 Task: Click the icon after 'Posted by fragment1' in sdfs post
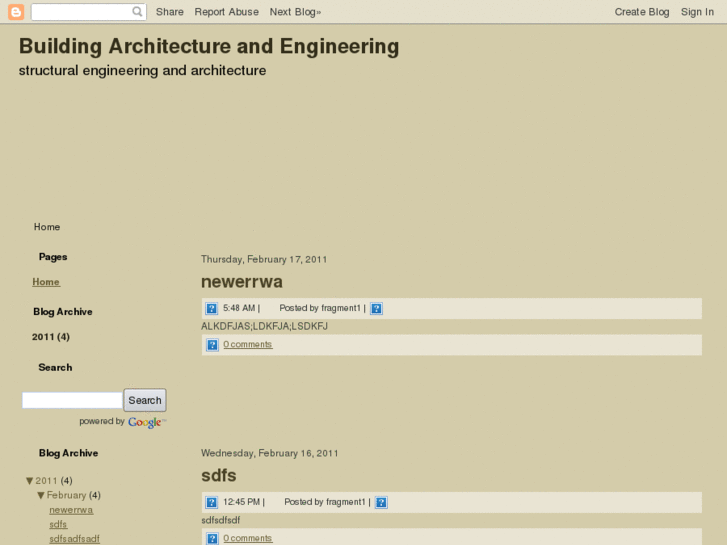click(x=381, y=502)
